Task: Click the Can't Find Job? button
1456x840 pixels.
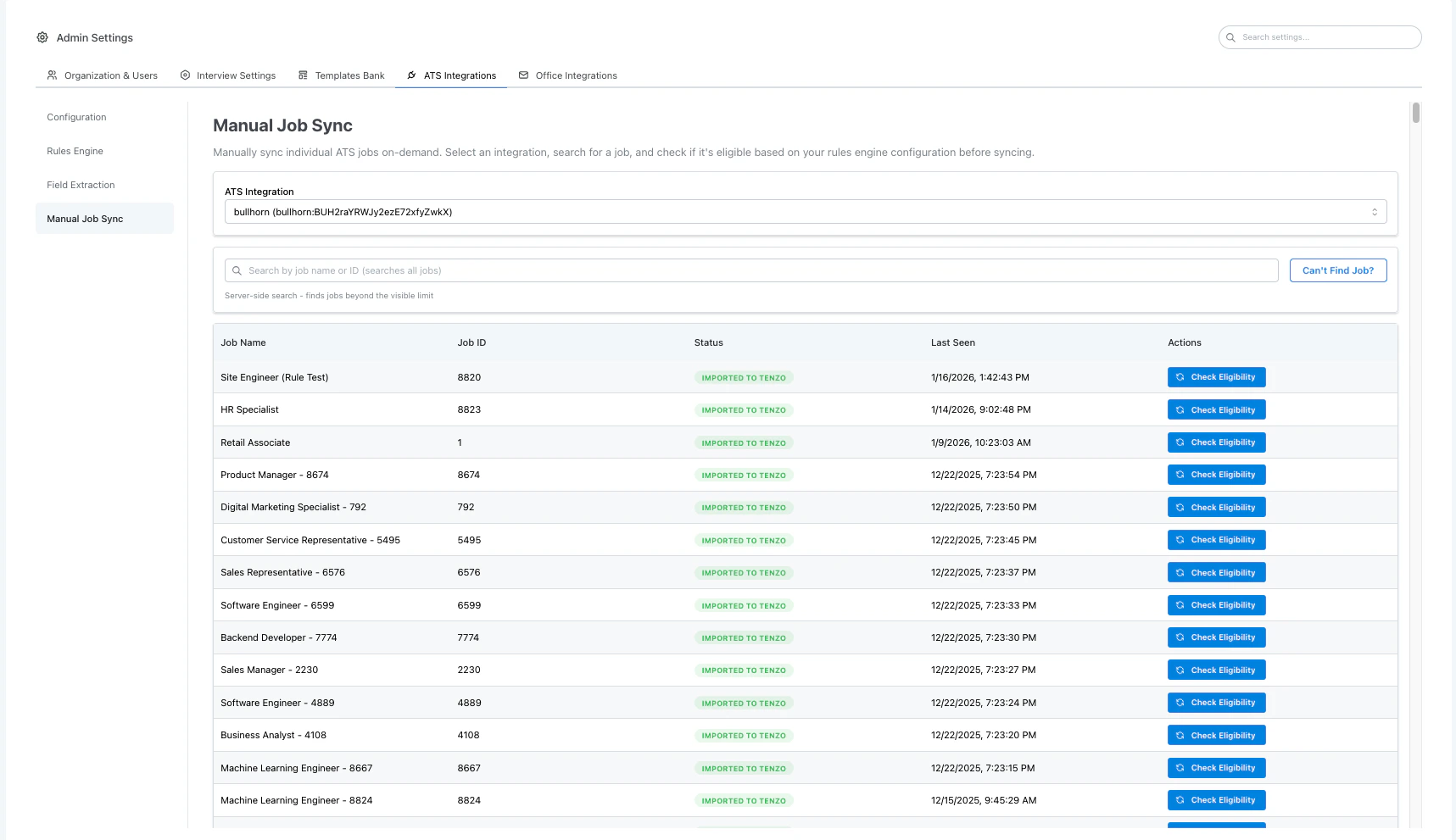Action: tap(1338, 270)
